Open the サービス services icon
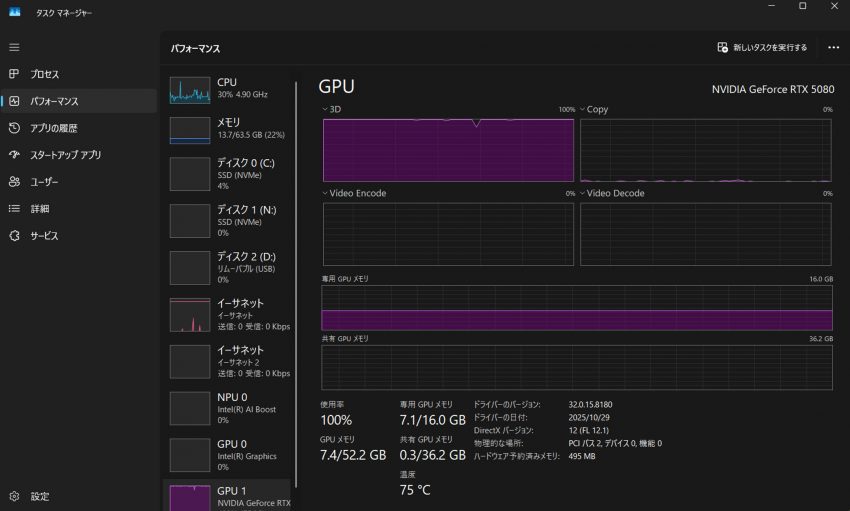This screenshot has height=511, width=850. pos(14,236)
